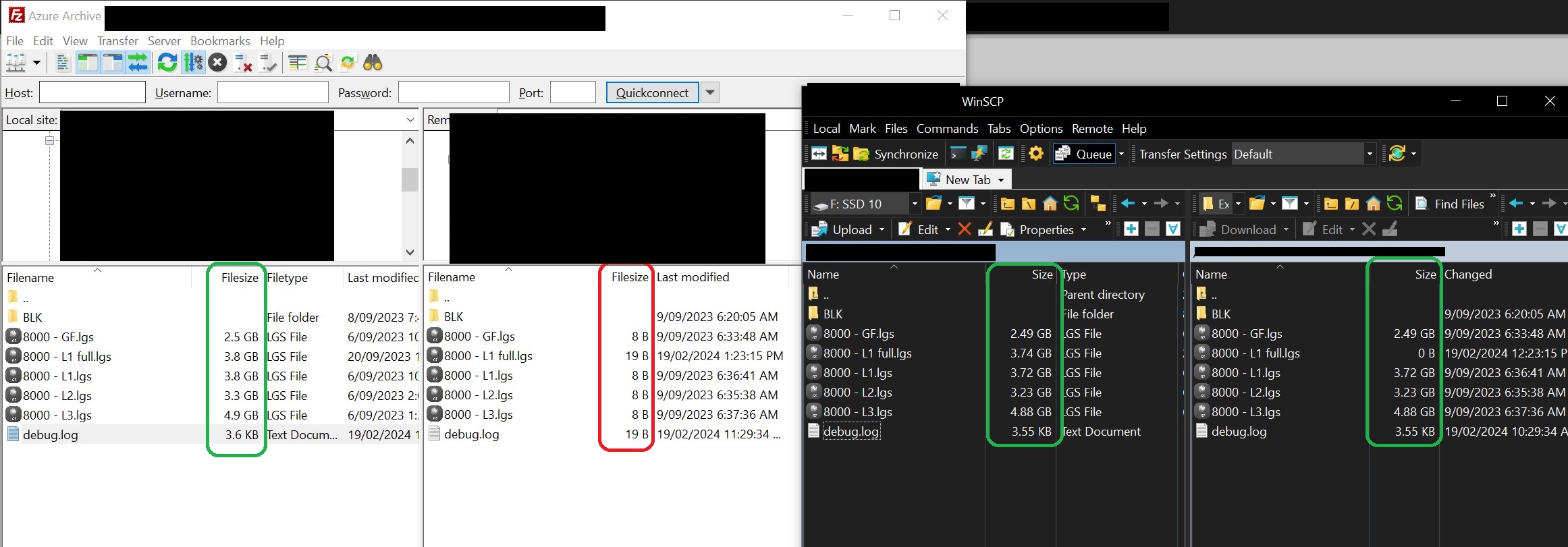Toggle WinSCP Queue button
The height and width of the screenshot is (547, 1568).
point(1083,154)
